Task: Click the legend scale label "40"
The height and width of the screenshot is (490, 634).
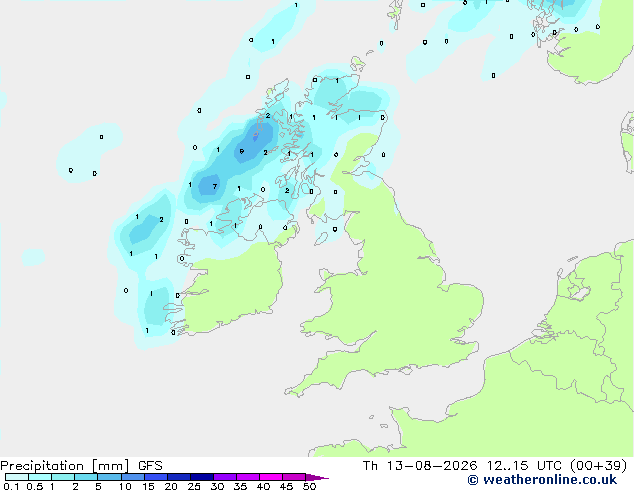Action: pos(263,486)
